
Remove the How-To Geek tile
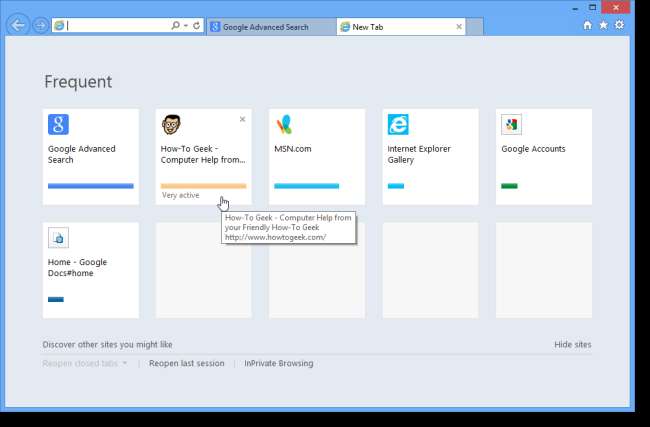click(x=243, y=119)
